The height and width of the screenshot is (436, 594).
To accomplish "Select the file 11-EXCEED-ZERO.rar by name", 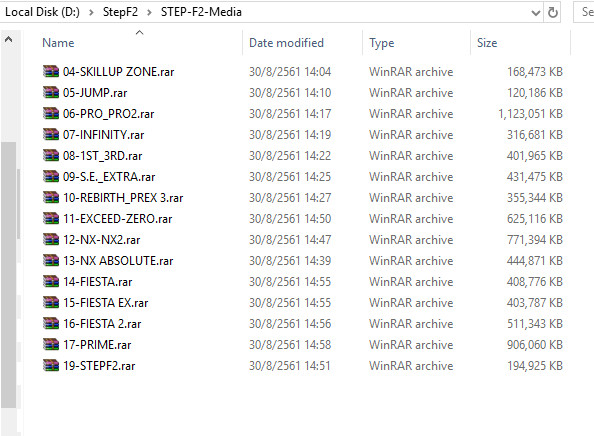I will [x=117, y=219].
